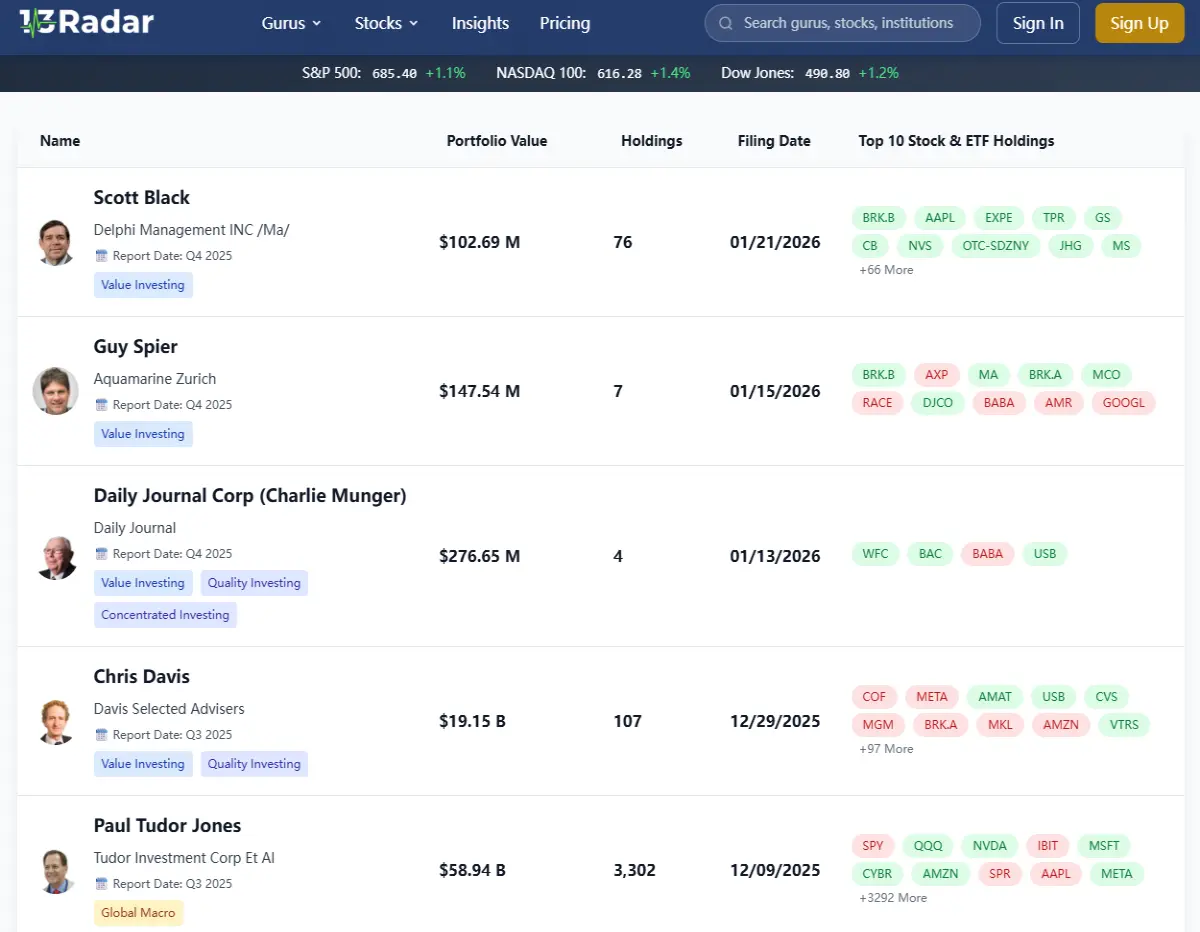Click Quality Investing tag under Chris Davis
Image resolution: width=1200 pixels, height=932 pixels.
pyautogui.click(x=254, y=764)
